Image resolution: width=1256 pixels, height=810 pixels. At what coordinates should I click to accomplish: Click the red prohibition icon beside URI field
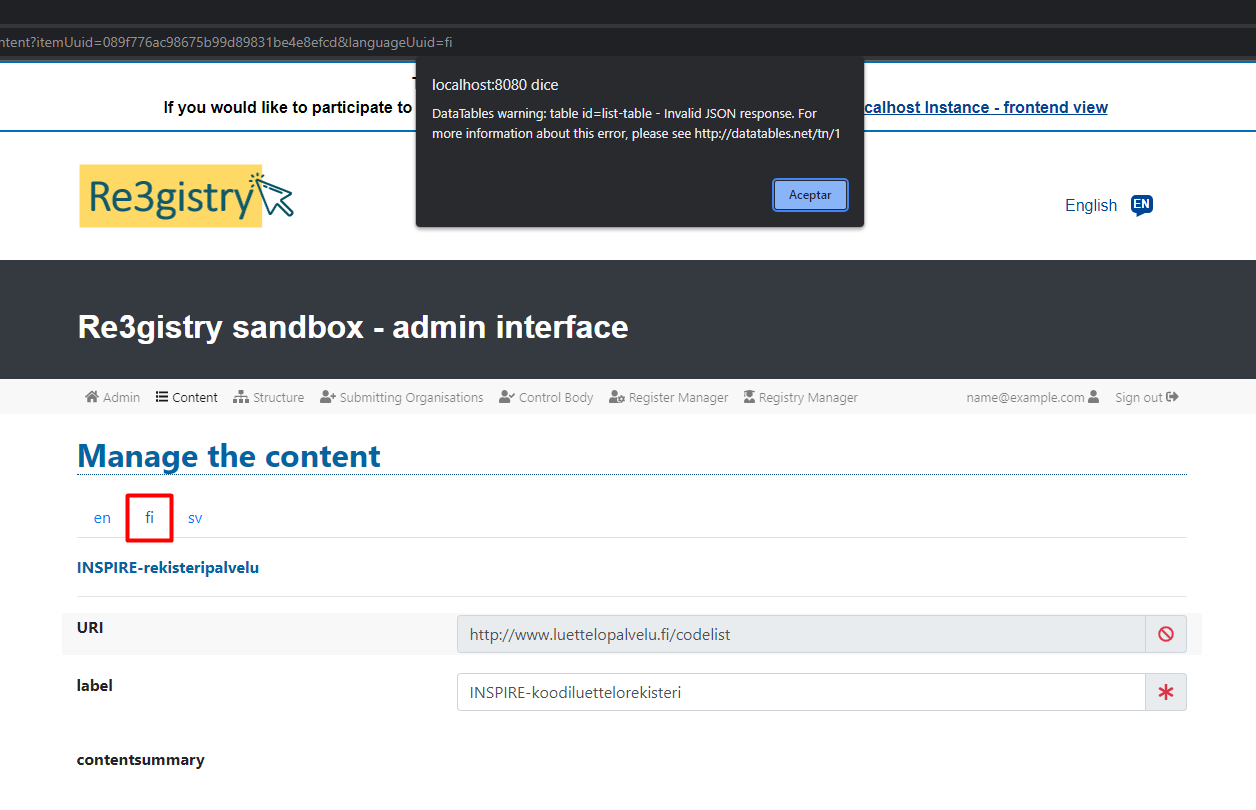click(1165, 634)
